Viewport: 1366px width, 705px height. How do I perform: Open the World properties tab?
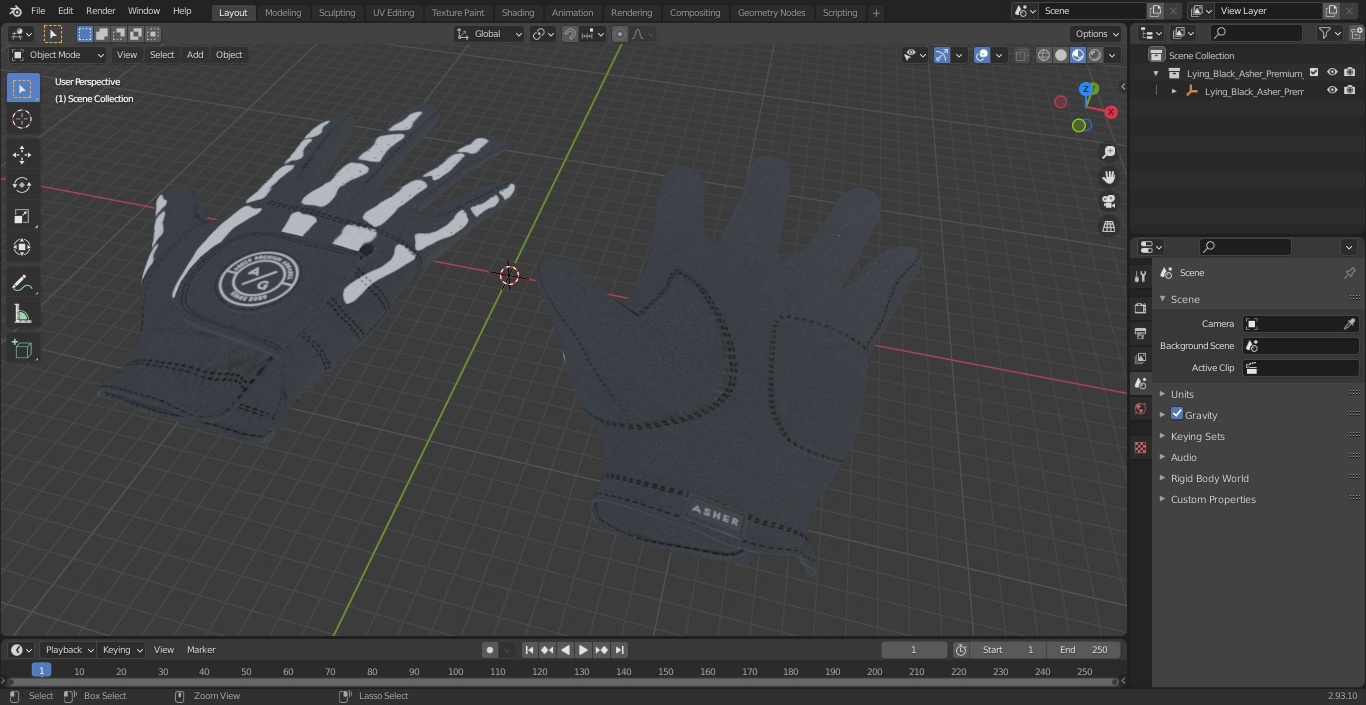(x=1140, y=409)
